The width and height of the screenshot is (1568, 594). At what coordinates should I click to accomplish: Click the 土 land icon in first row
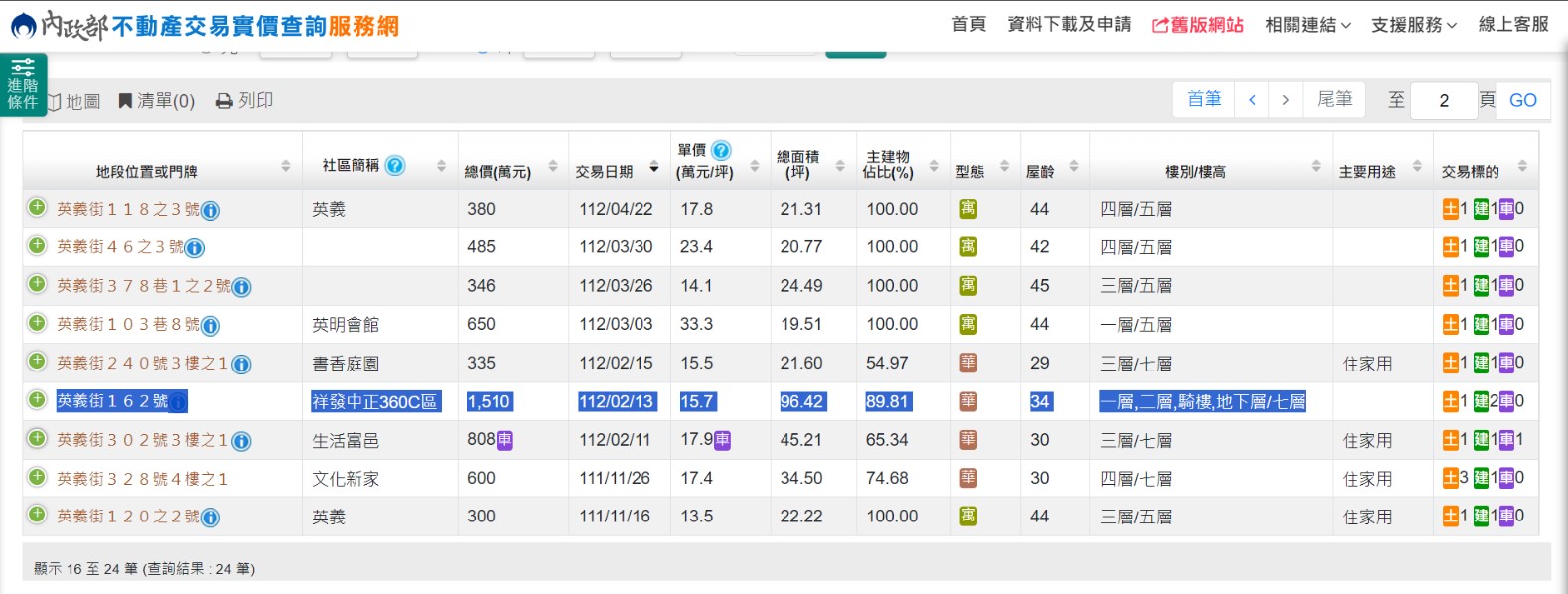pyautogui.click(x=1451, y=209)
